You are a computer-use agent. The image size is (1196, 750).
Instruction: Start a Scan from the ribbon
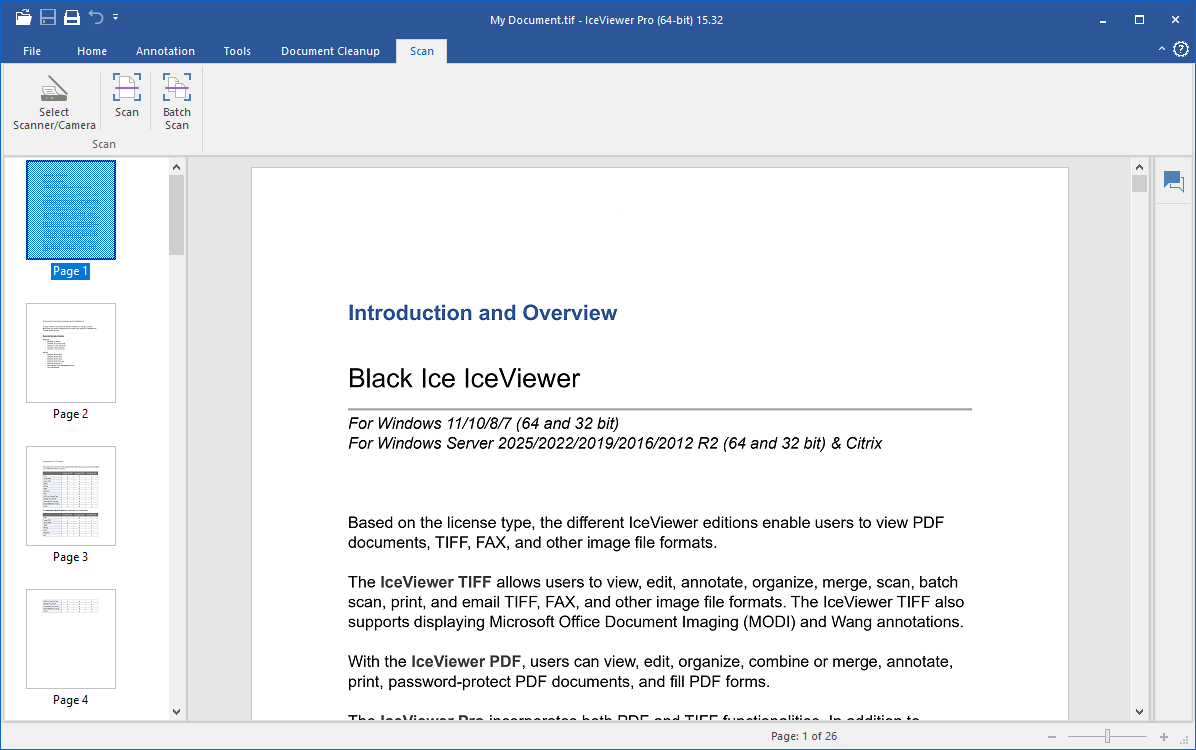pyautogui.click(x=127, y=96)
